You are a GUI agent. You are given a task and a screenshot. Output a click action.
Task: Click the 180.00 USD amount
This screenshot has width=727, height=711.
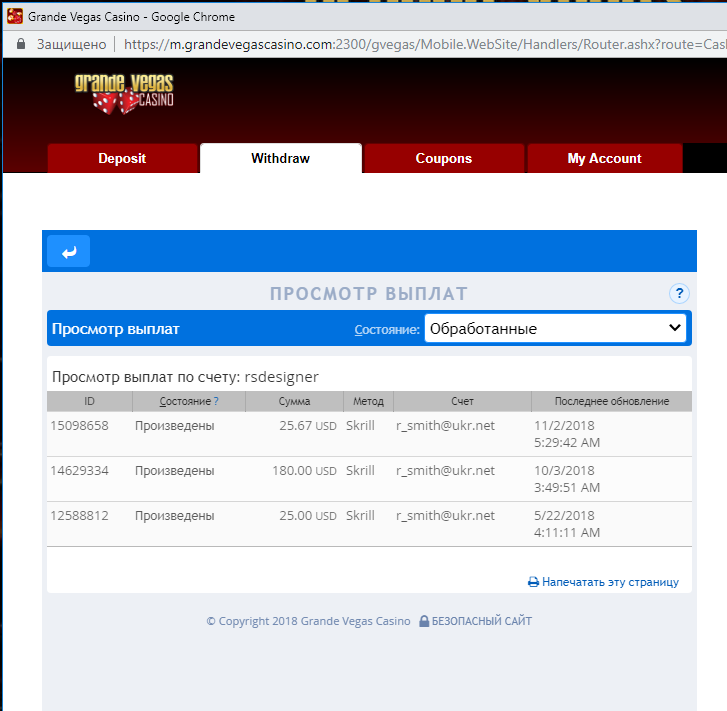(x=304, y=471)
